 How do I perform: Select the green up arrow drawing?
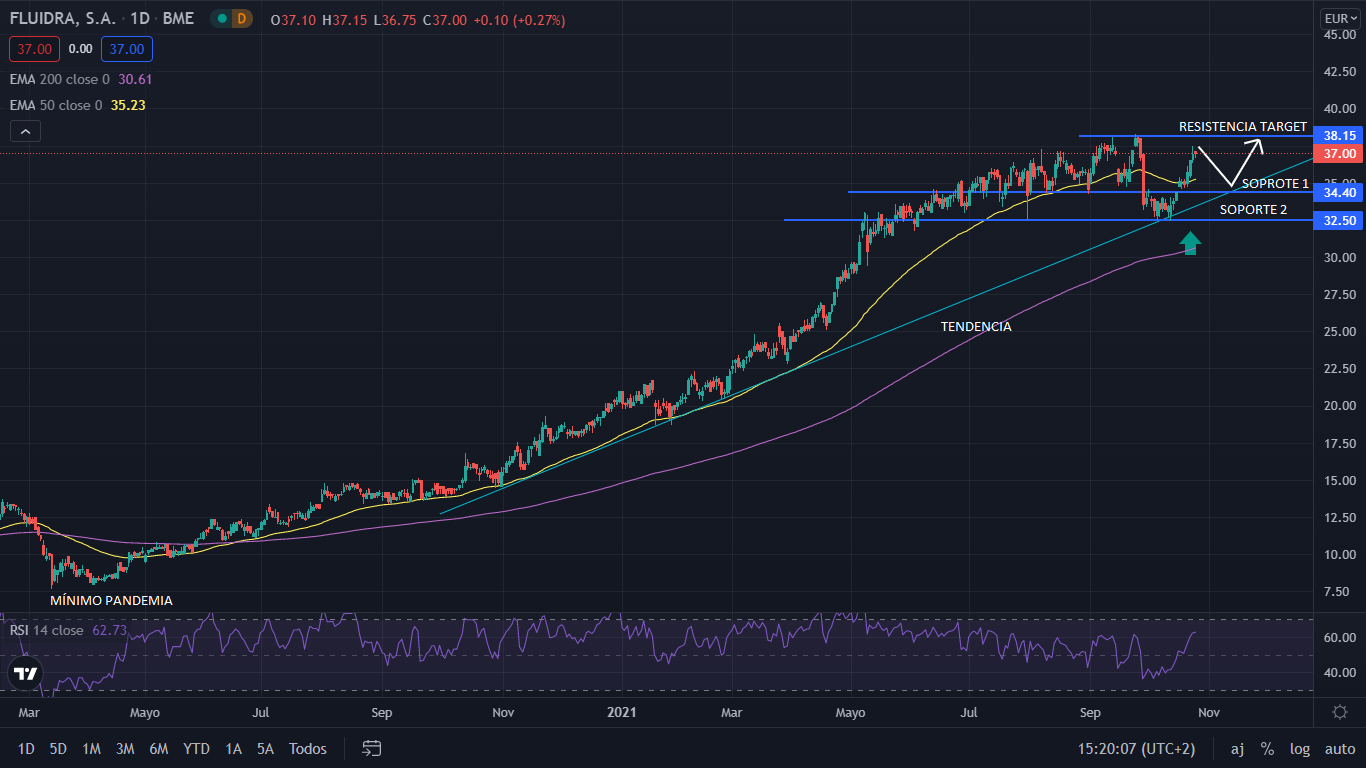coord(1189,243)
